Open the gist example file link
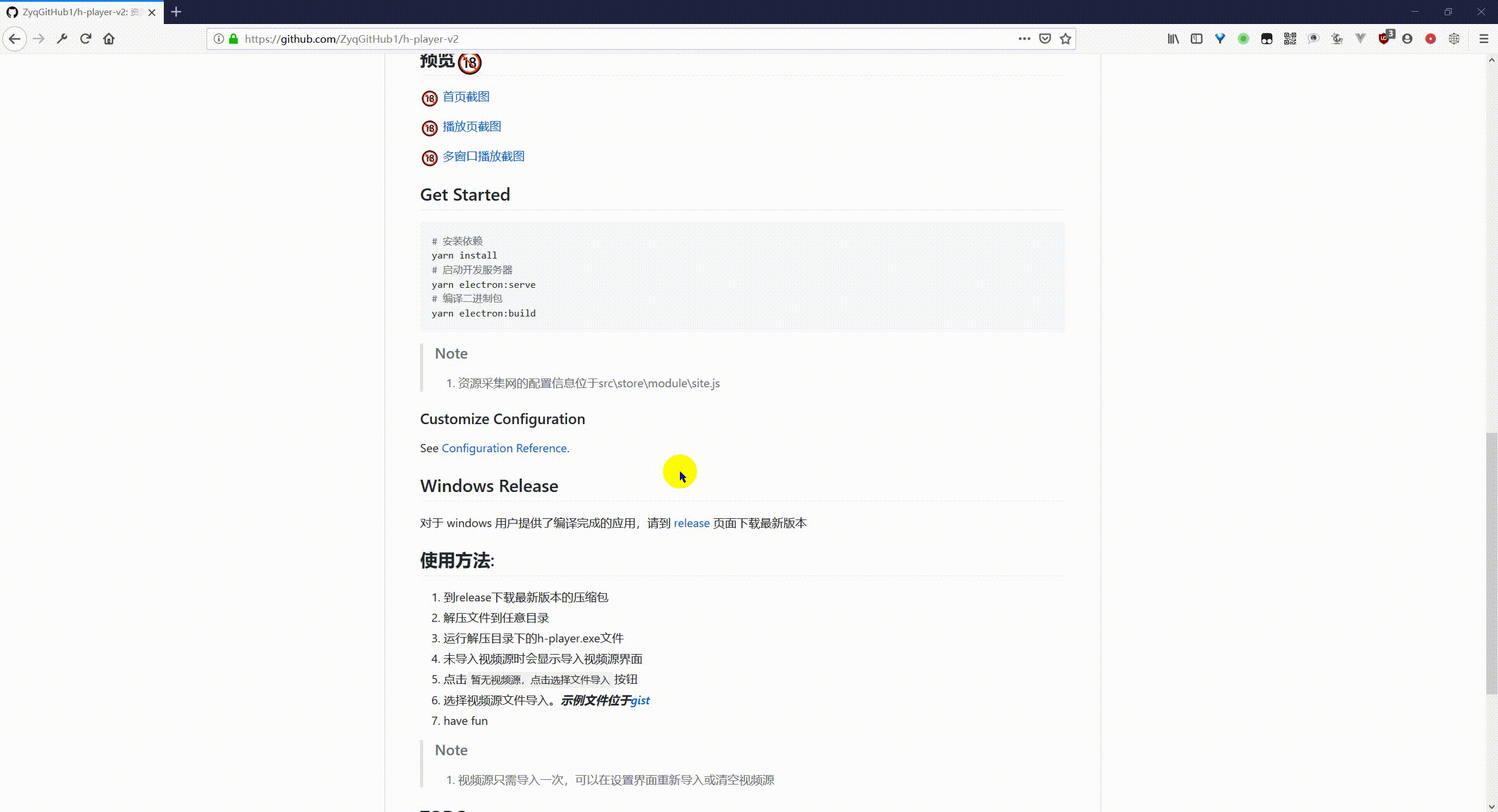This screenshot has height=812, width=1498. point(640,700)
